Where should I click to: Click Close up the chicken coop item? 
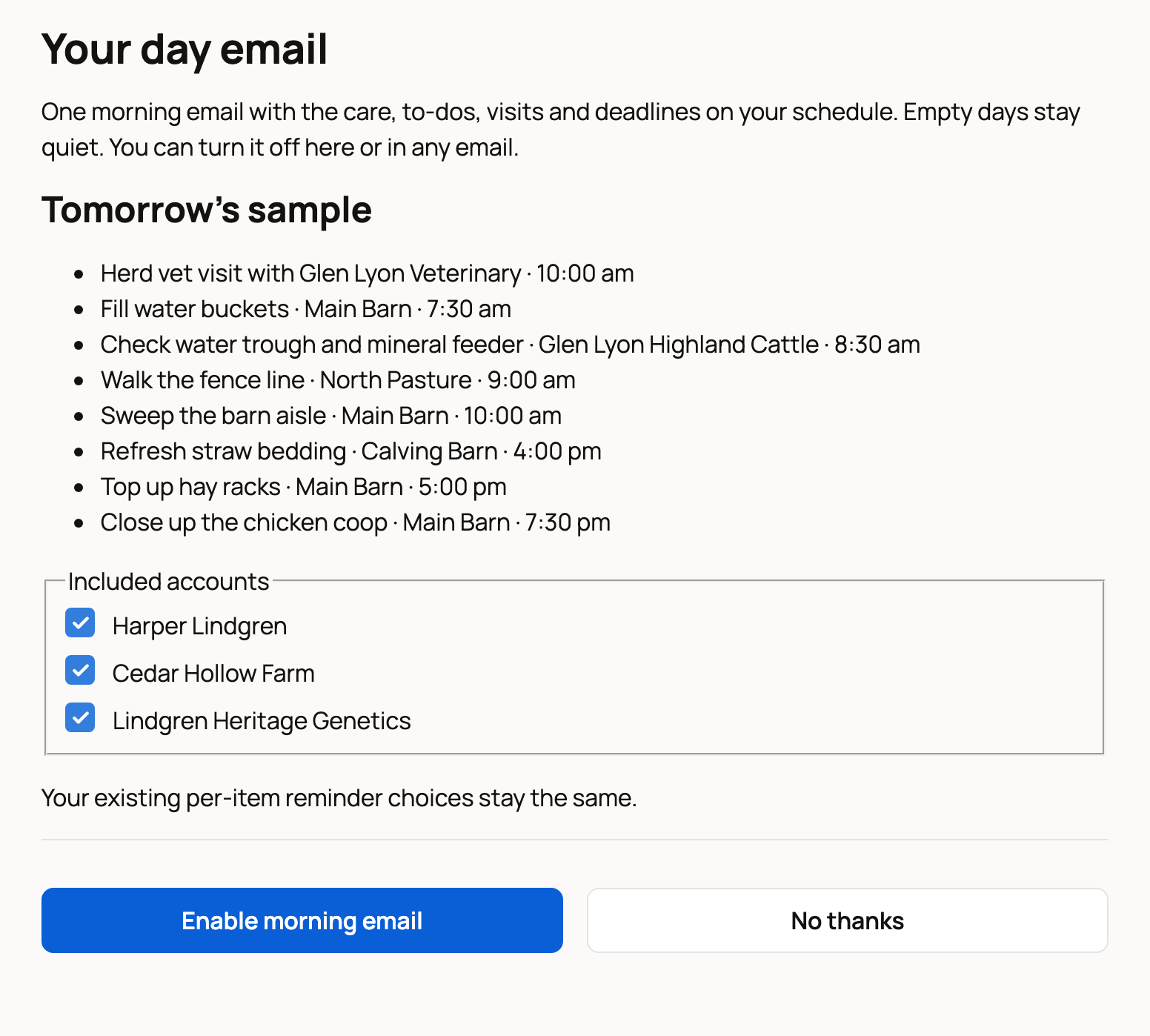pyautogui.click(x=356, y=522)
